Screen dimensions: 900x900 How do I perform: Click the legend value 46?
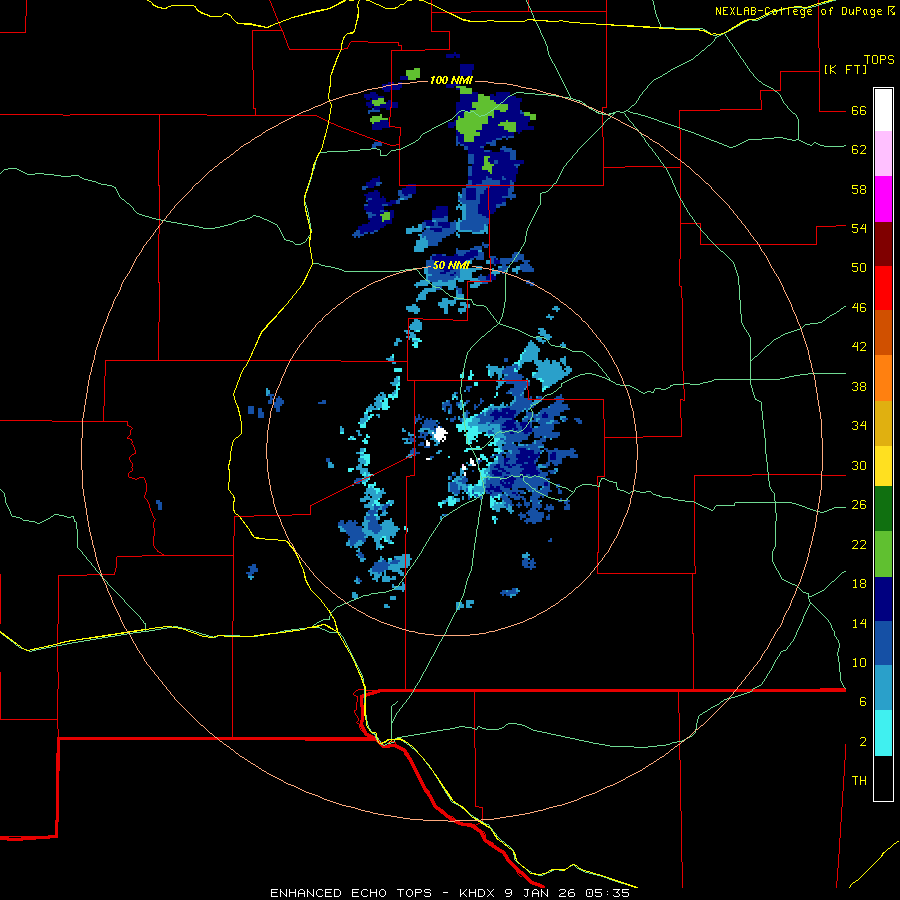[x=859, y=308]
